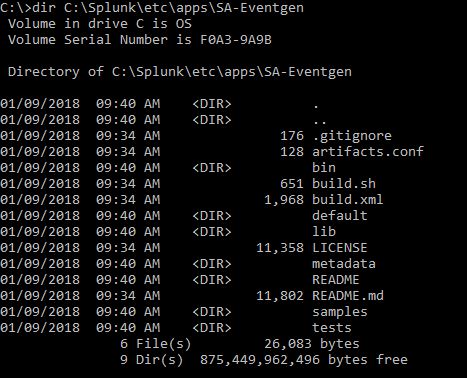This screenshot has width=467, height=378.
Task: Click the Volume Serial Number F0A3-9A9B
Action: pyautogui.click(x=140, y=40)
